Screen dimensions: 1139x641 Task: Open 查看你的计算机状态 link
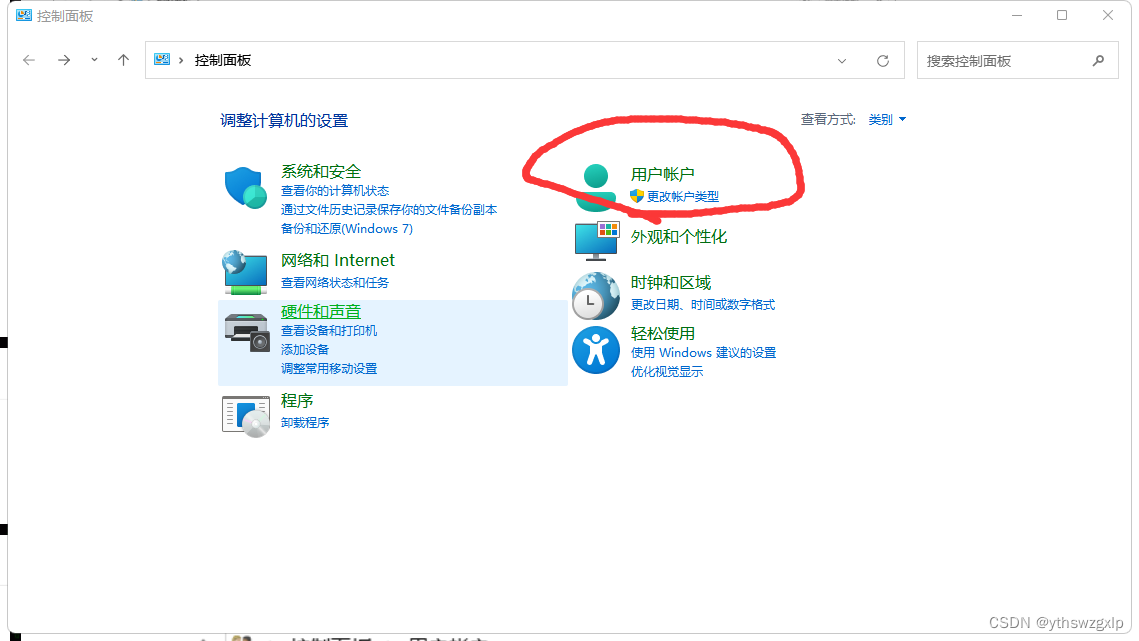pos(335,190)
